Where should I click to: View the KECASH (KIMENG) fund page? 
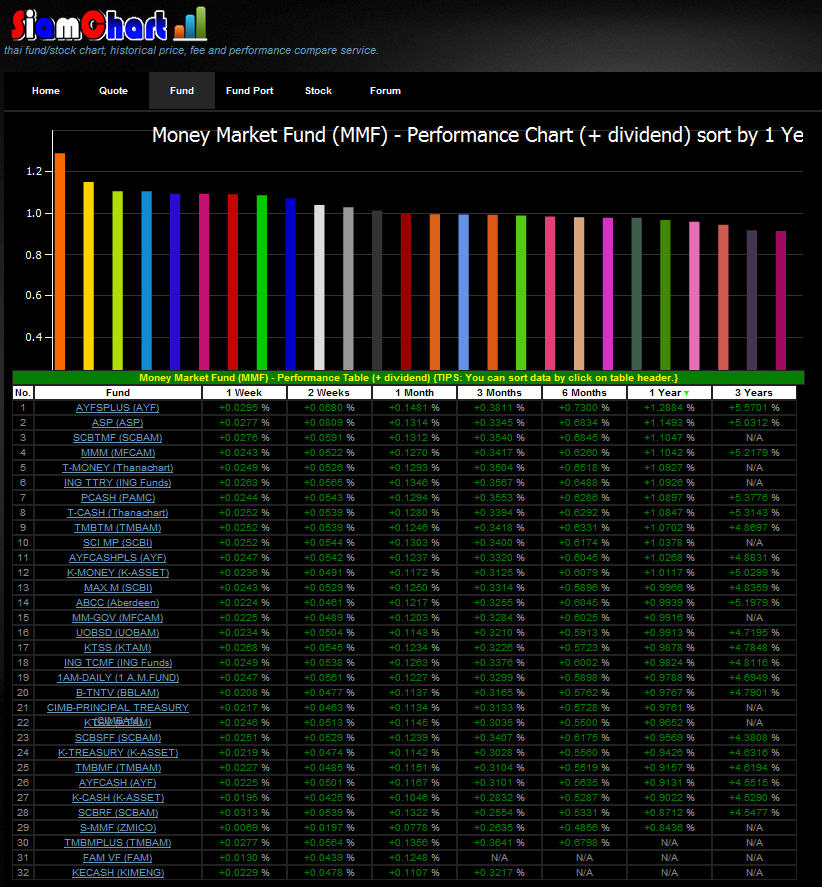[x=117, y=872]
